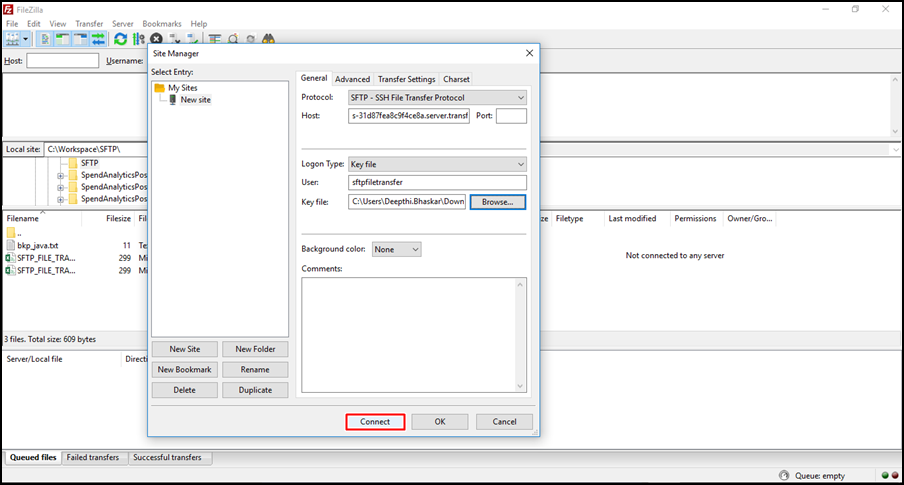904x485 pixels.
Task: Click the Delete button
Action: (184, 390)
